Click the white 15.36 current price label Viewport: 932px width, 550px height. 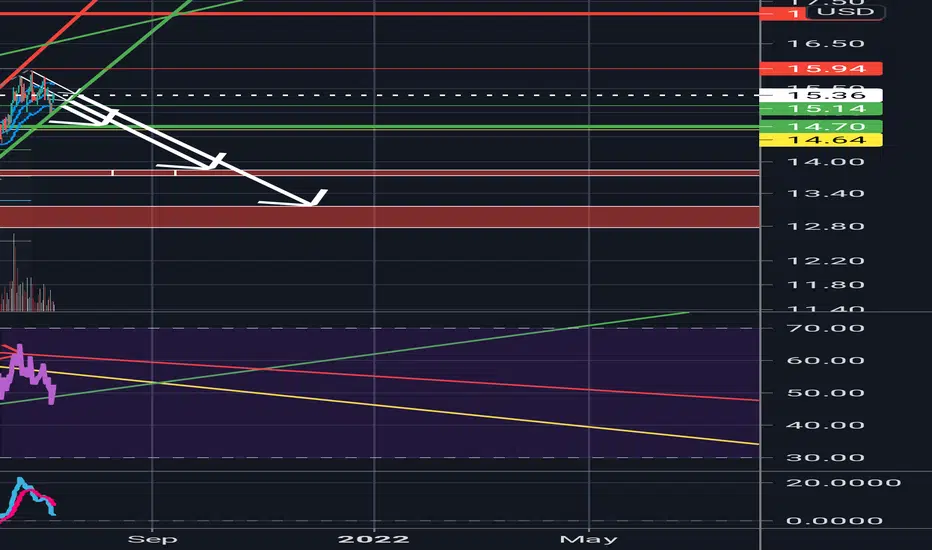click(x=821, y=95)
